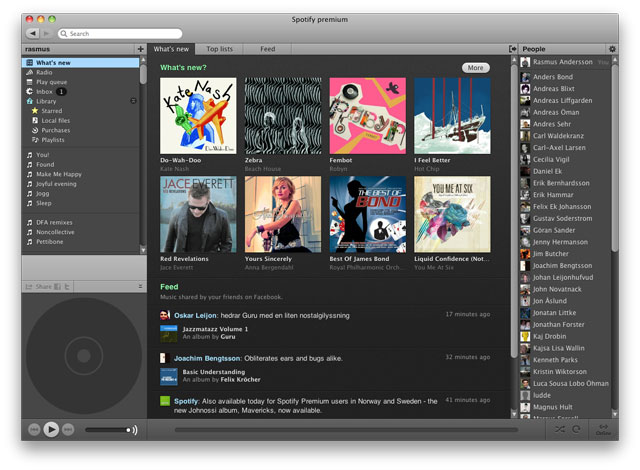Open People panel settings gear
This screenshot has height=470, width=640.
tap(612, 49)
